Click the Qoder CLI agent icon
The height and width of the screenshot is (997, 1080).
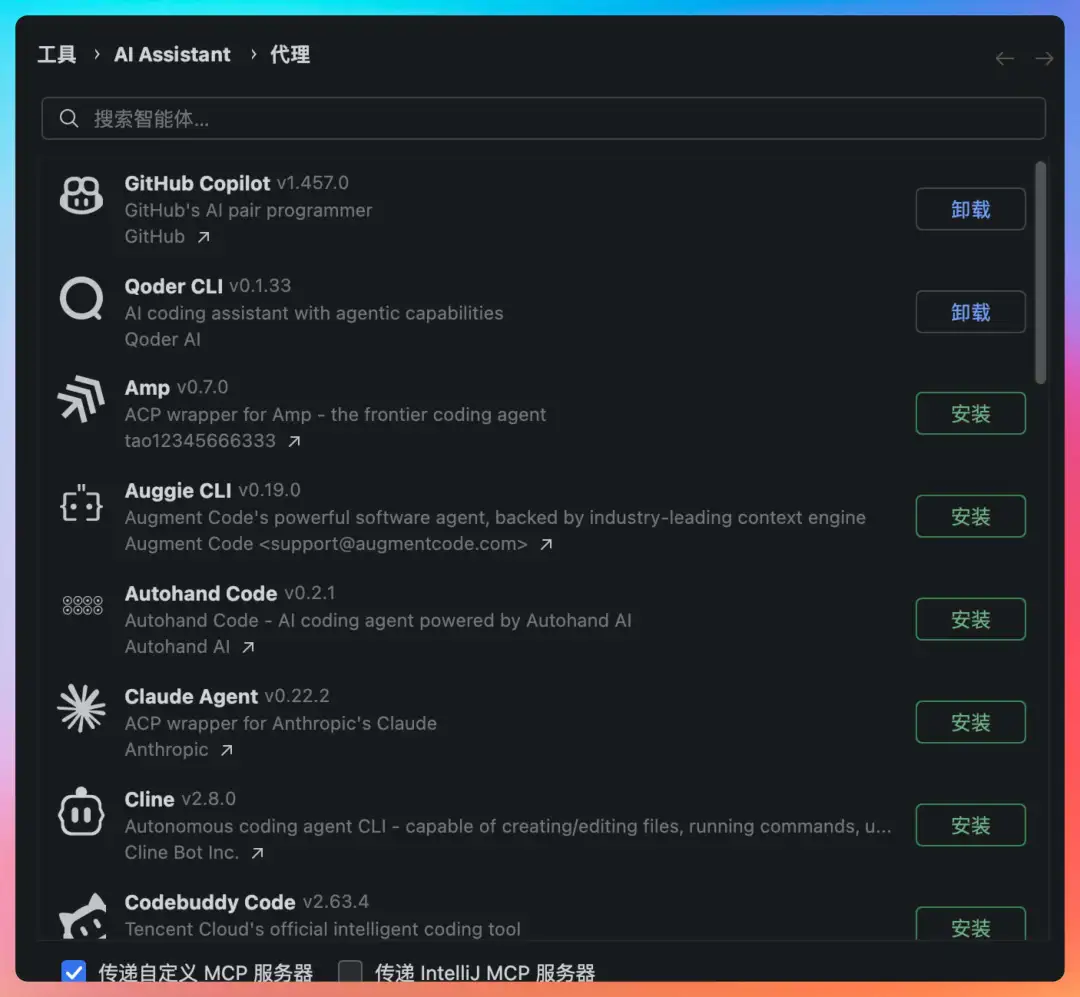tap(81, 299)
